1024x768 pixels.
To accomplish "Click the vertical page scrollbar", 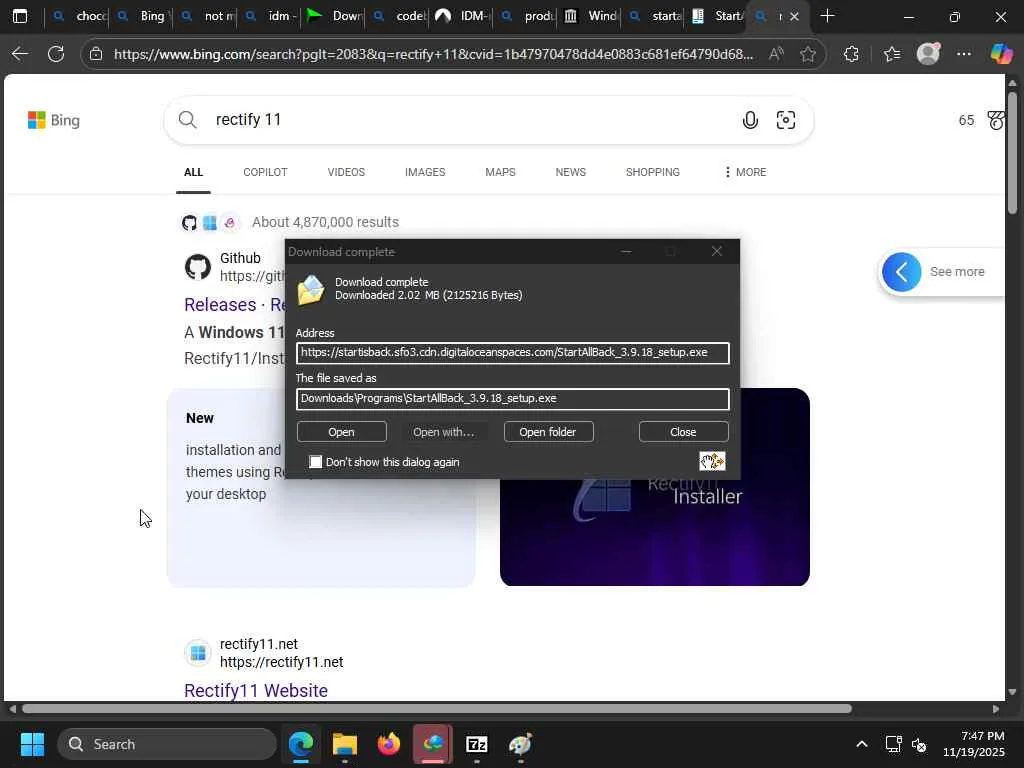I will (x=1012, y=152).
